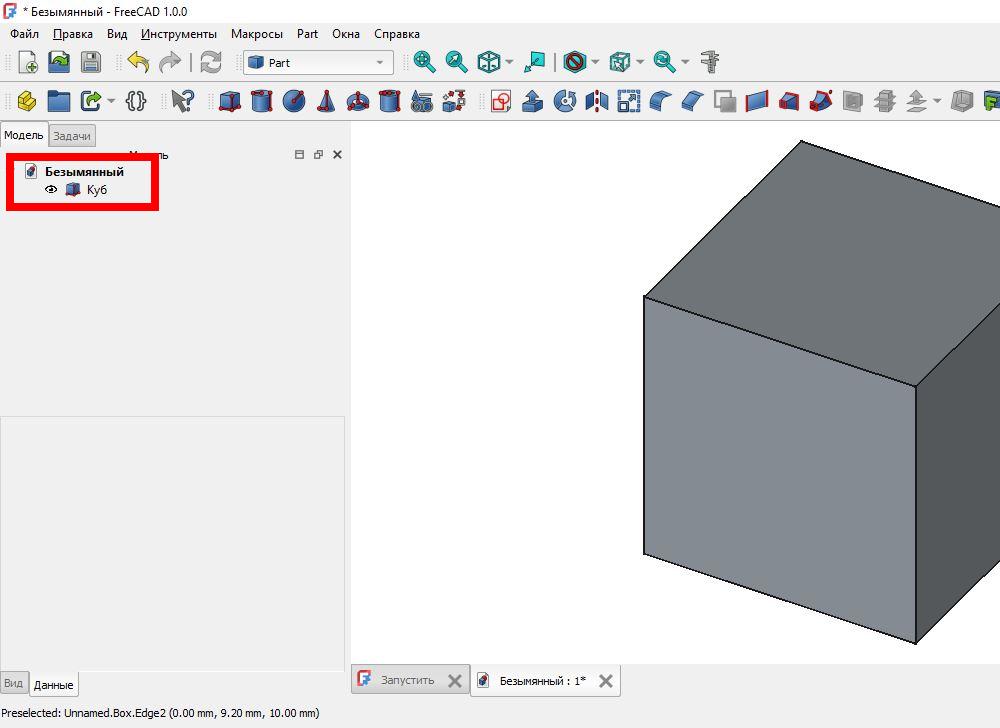Open the Sweep tool
Screen dimensions: 1000x728
(x=821, y=101)
